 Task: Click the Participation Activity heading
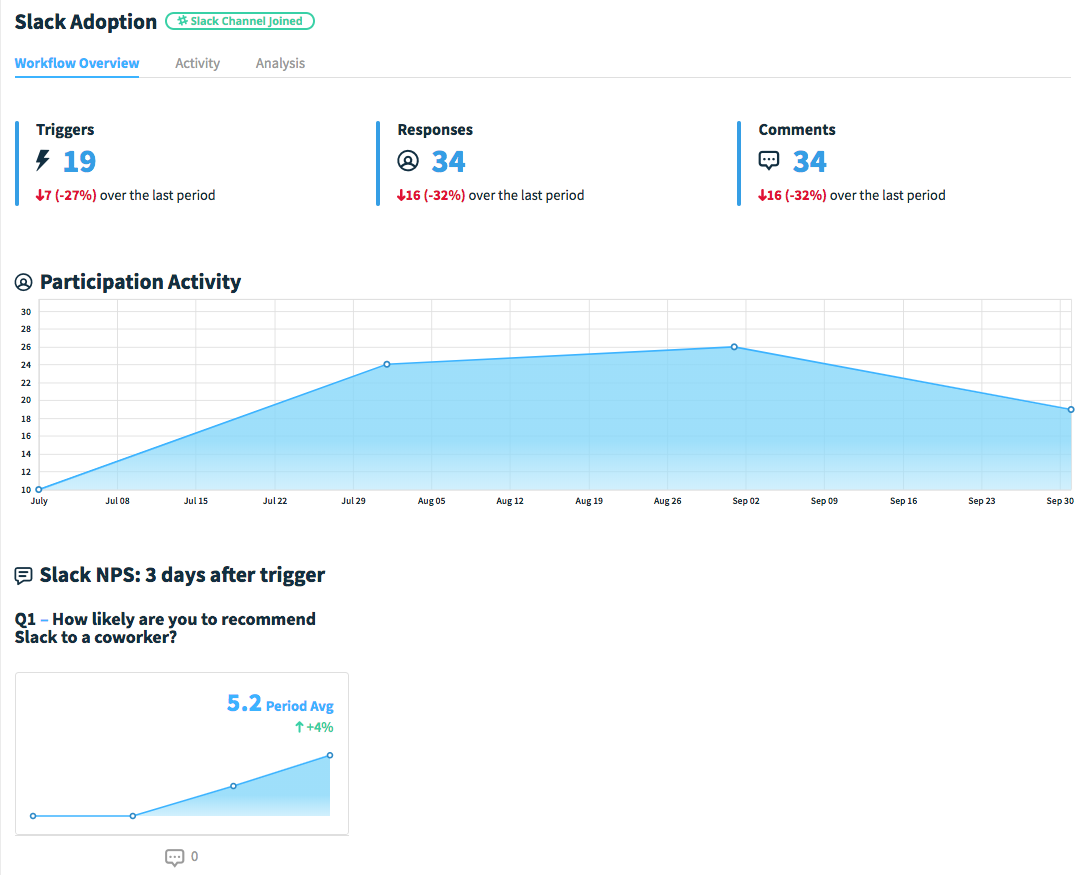pos(140,282)
